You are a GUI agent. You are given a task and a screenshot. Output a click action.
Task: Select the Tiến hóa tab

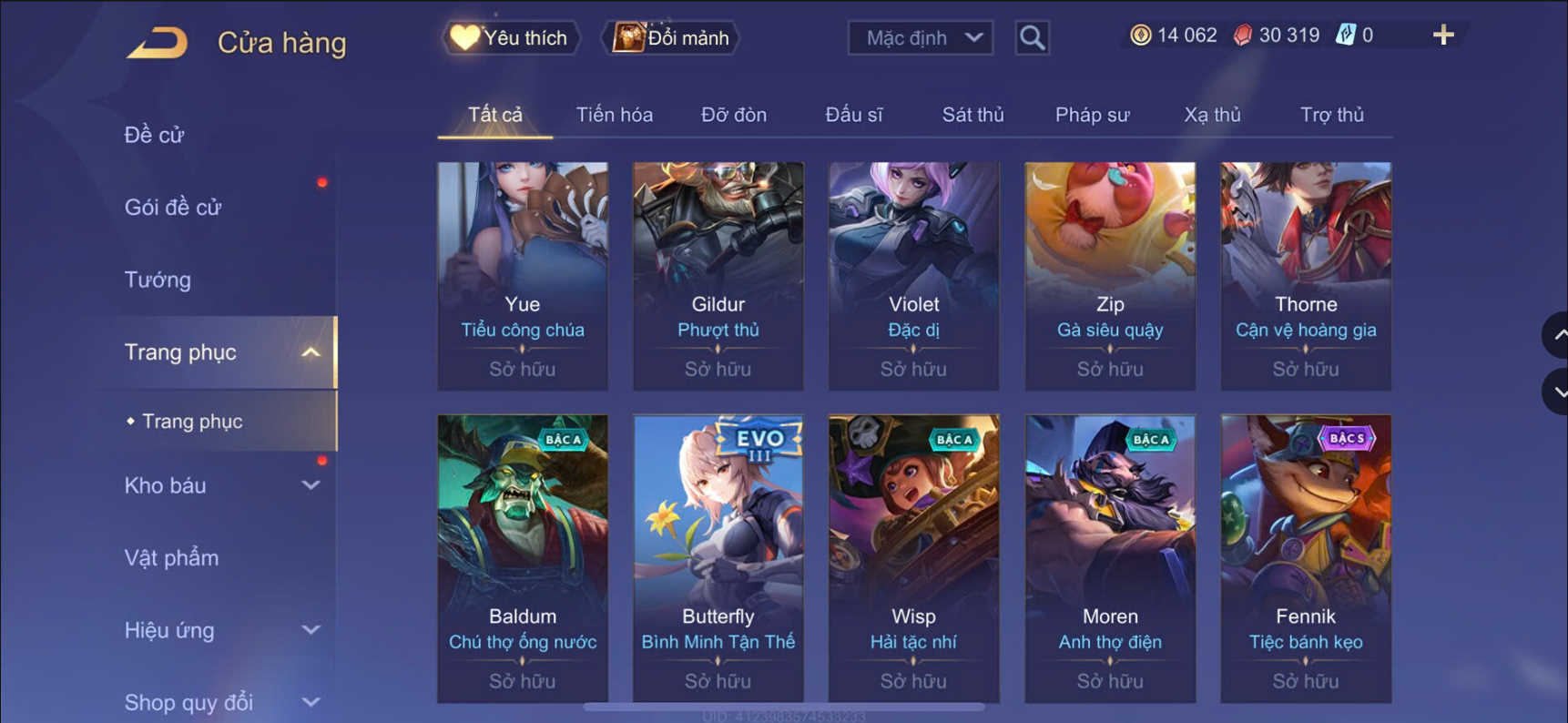point(614,115)
